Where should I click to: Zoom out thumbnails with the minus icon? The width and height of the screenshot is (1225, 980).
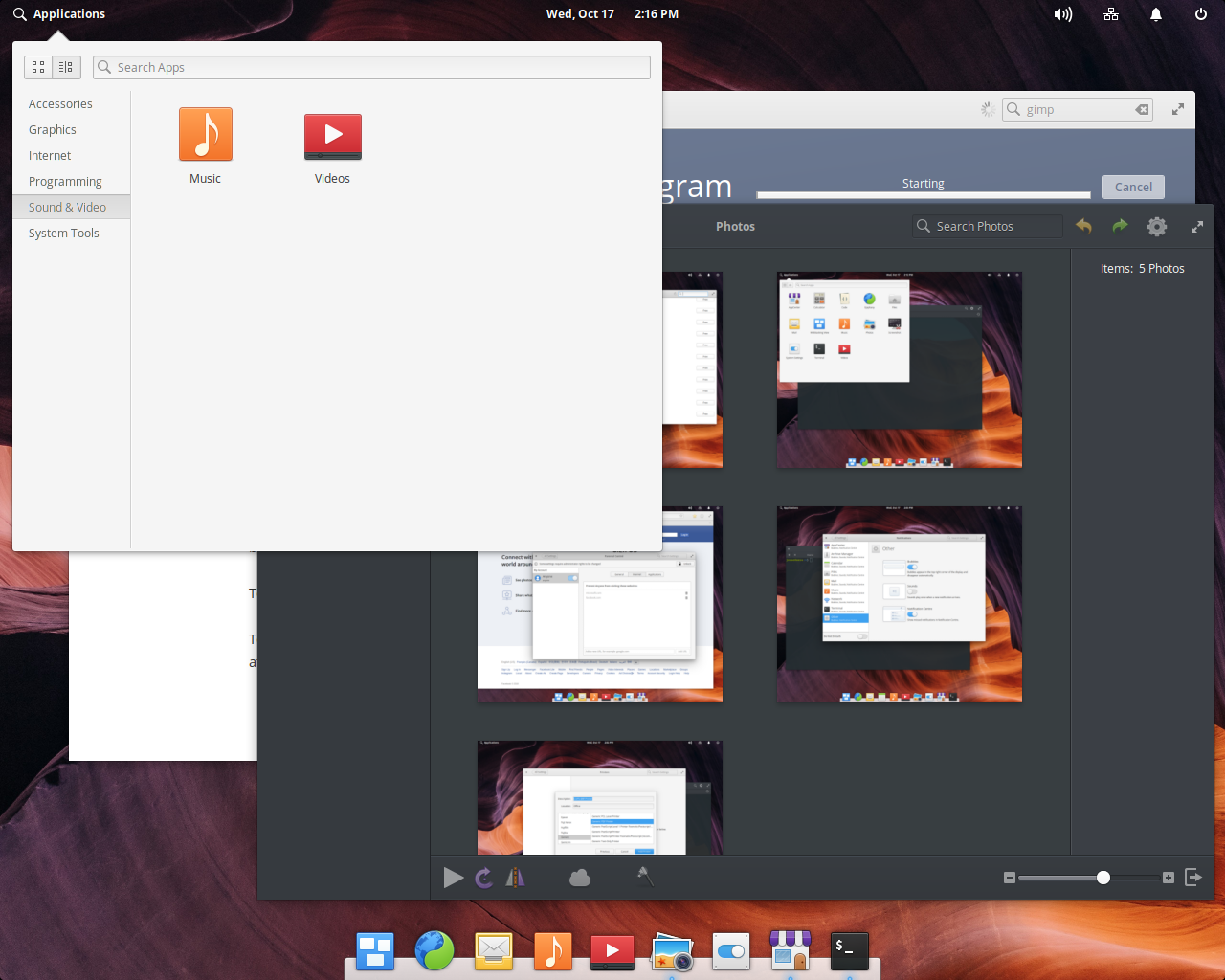pos(1009,878)
